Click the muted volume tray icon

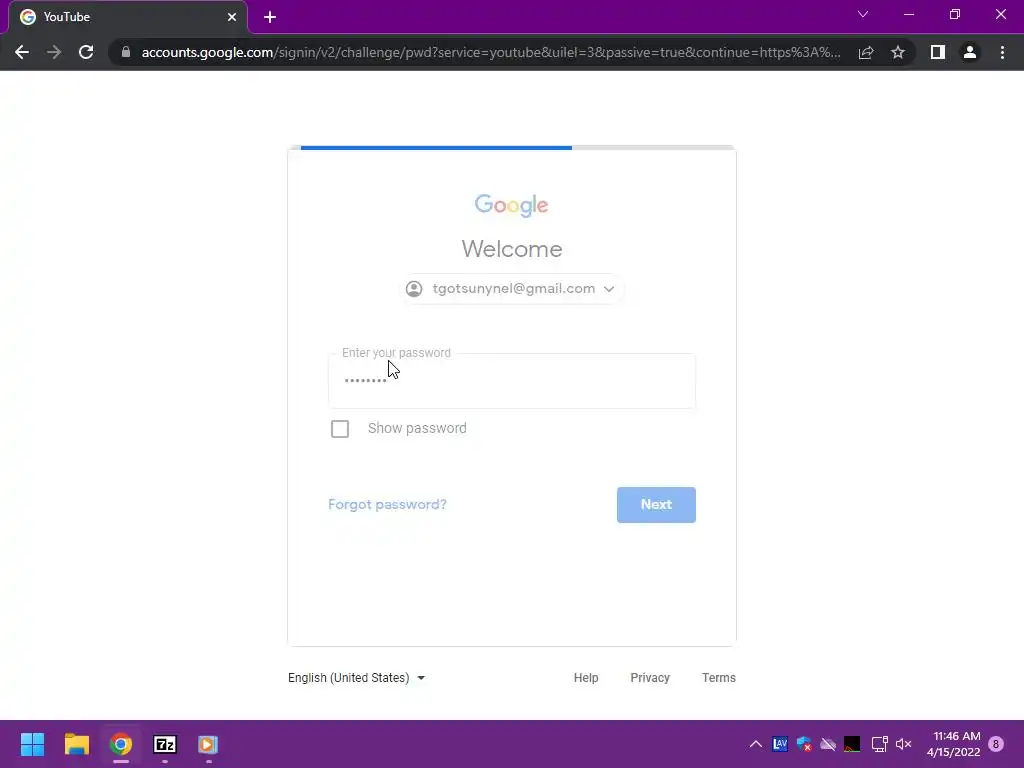[904, 744]
